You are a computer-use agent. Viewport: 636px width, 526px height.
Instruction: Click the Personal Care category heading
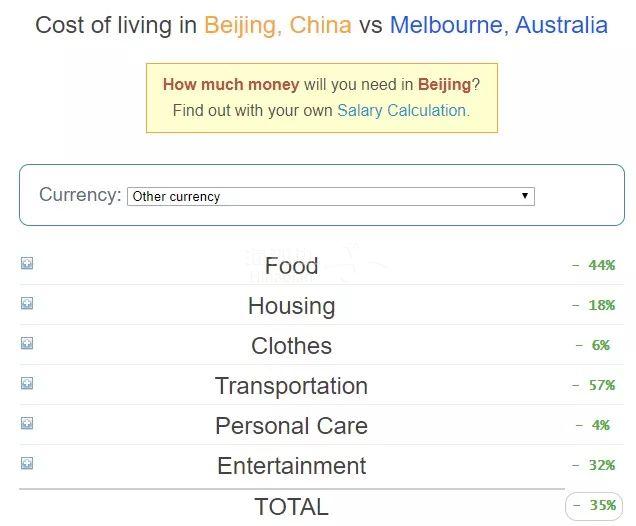[x=291, y=426]
